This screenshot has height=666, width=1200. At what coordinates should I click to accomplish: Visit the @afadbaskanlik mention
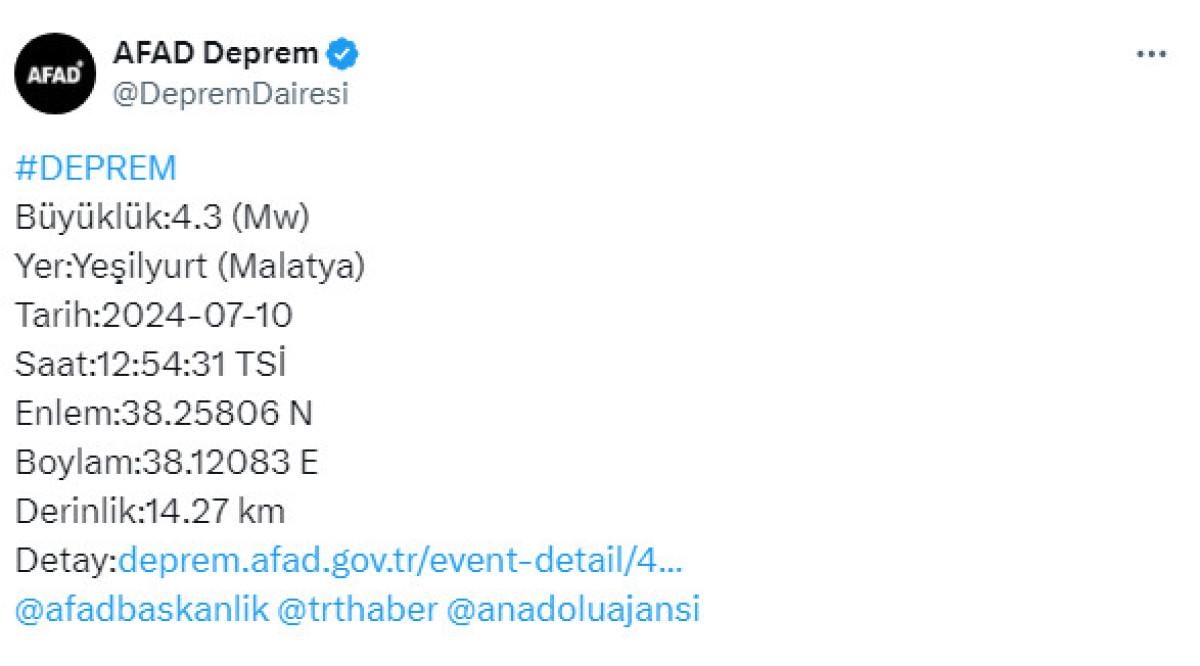point(142,610)
